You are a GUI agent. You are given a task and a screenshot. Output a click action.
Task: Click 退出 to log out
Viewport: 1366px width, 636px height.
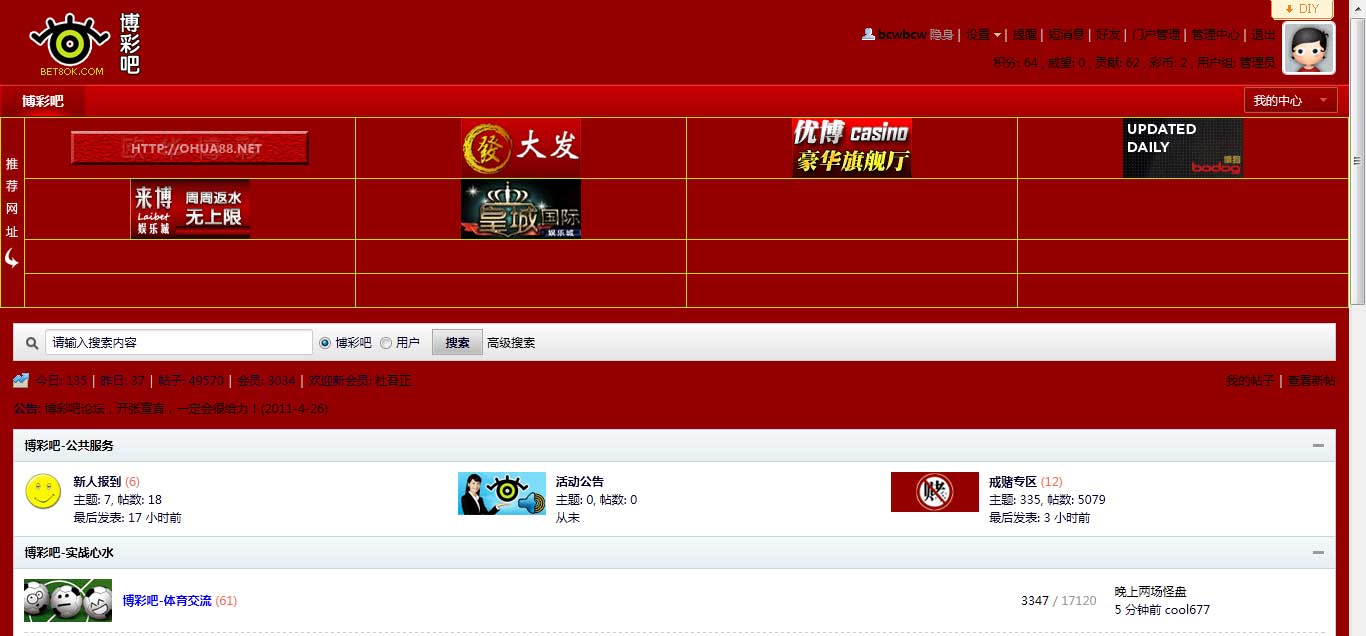pos(1264,34)
